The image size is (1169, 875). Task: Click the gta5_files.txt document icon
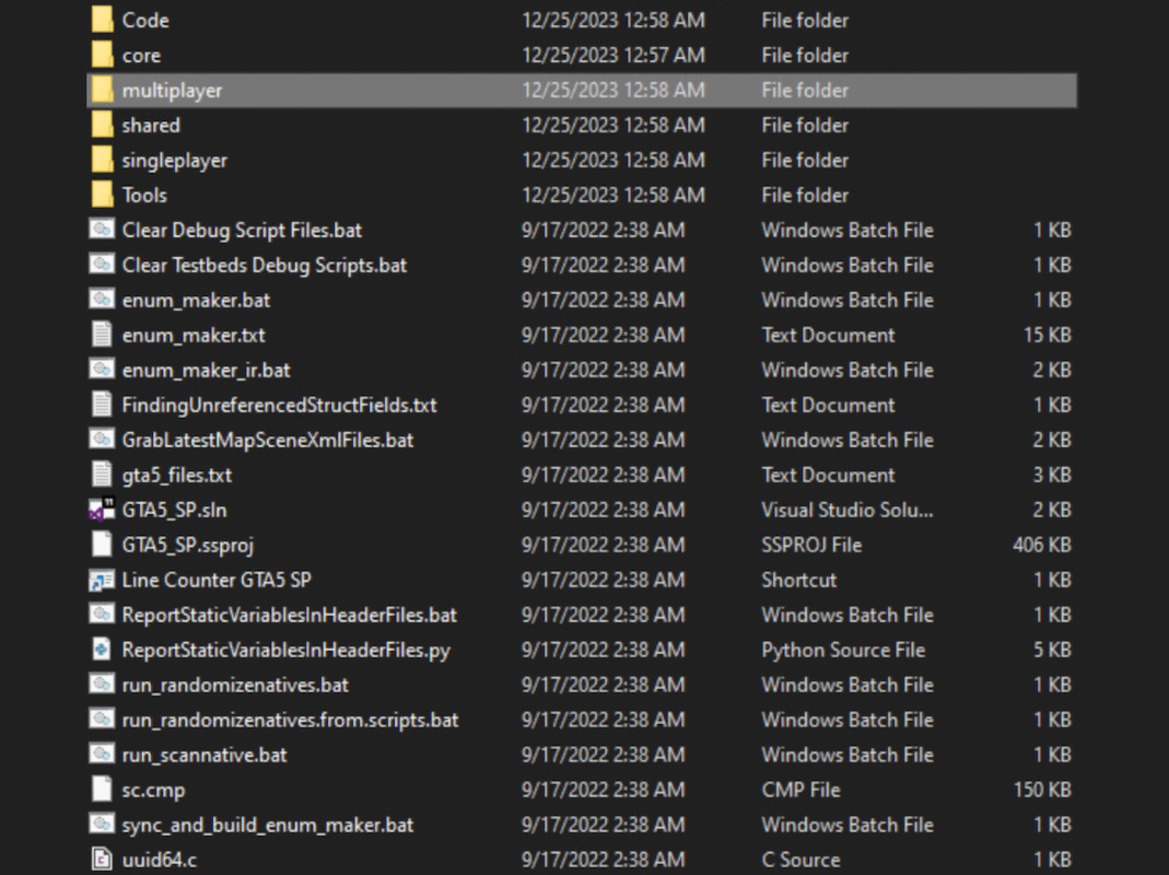point(101,475)
